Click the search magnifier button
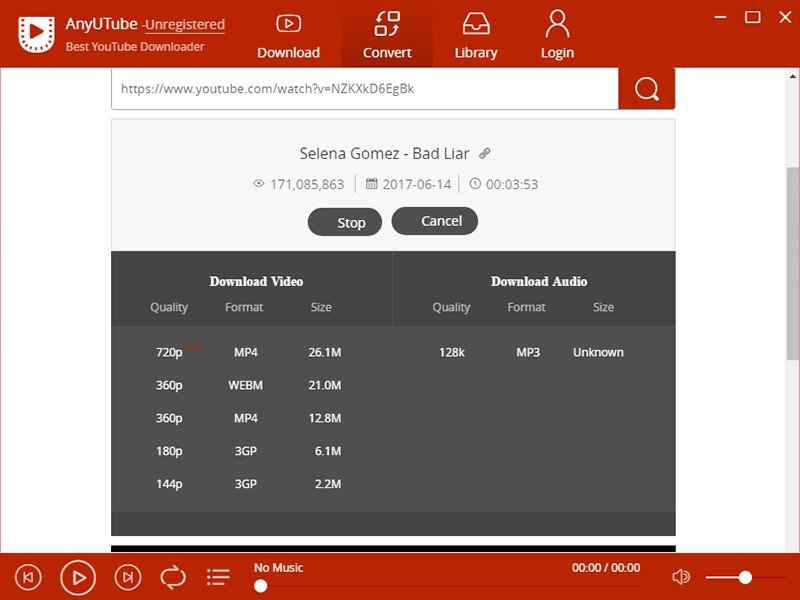This screenshot has width=800, height=600. click(x=646, y=89)
